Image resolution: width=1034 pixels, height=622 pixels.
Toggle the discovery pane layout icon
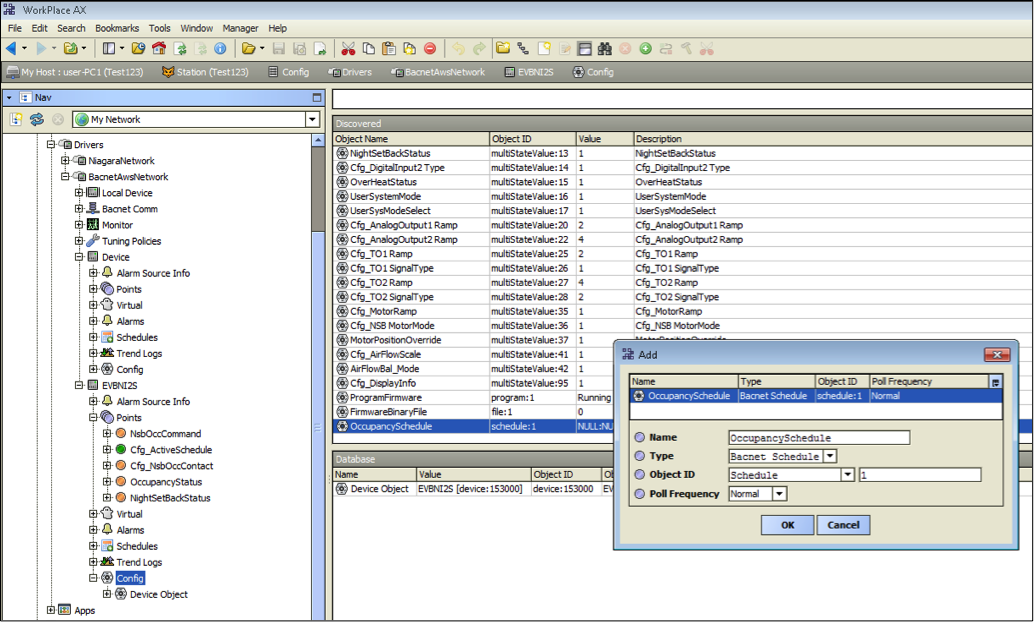tap(584, 49)
